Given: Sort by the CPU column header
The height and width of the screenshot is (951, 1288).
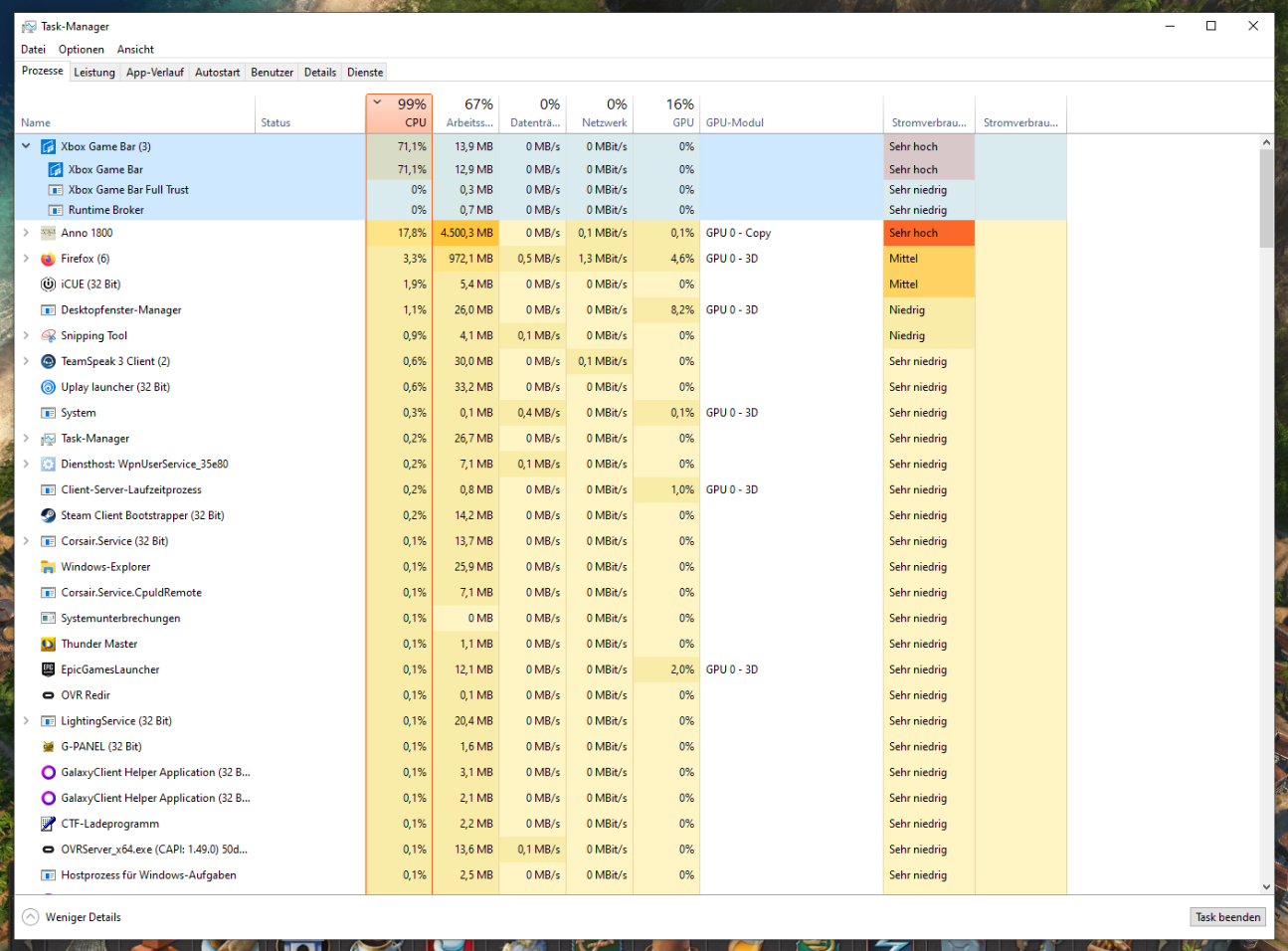Looking at the screenshot, I should click(x=399, y=113).
